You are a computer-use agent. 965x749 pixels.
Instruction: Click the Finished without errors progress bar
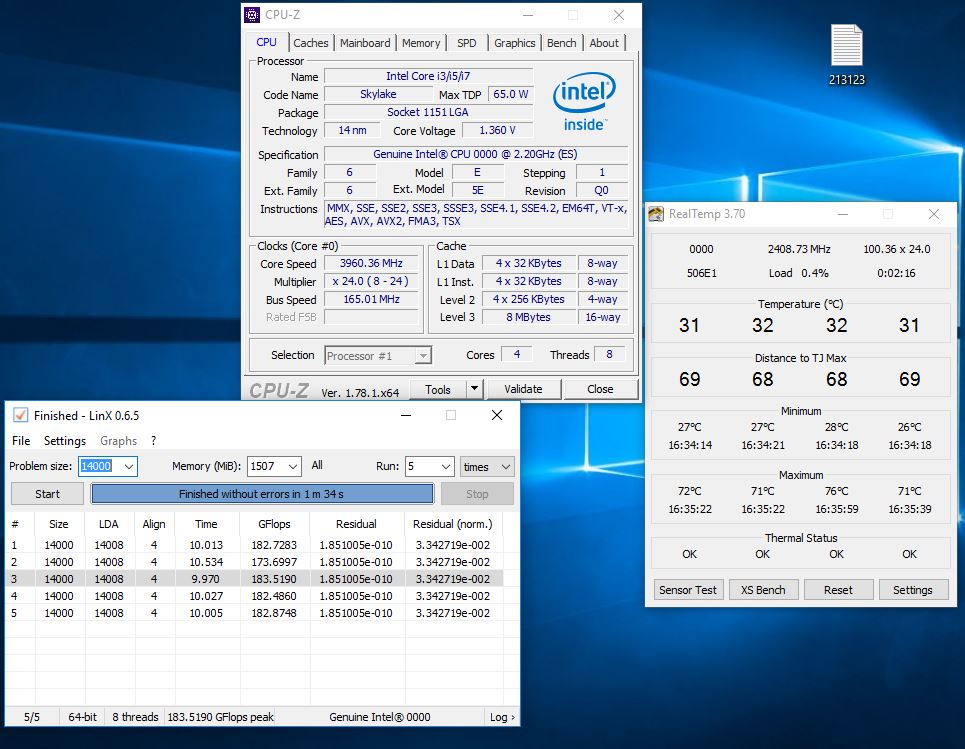[x=262, y=494]
